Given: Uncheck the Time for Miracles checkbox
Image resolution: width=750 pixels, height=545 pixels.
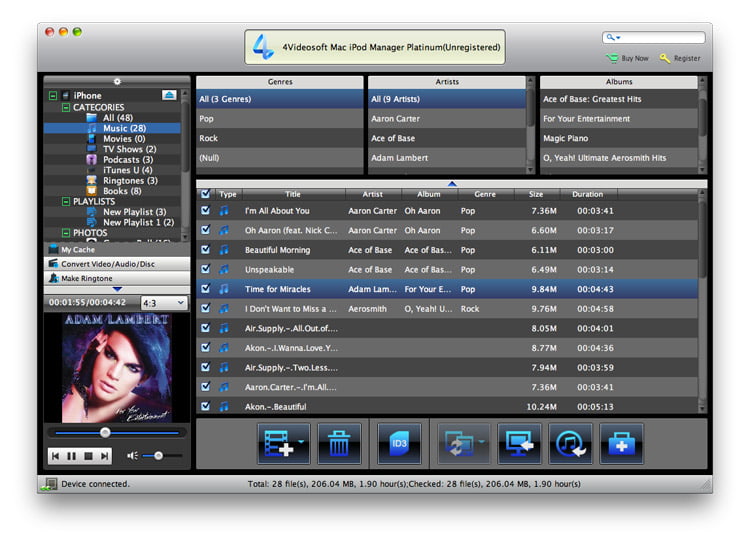Looking at the screenshot, I should 206,289.
